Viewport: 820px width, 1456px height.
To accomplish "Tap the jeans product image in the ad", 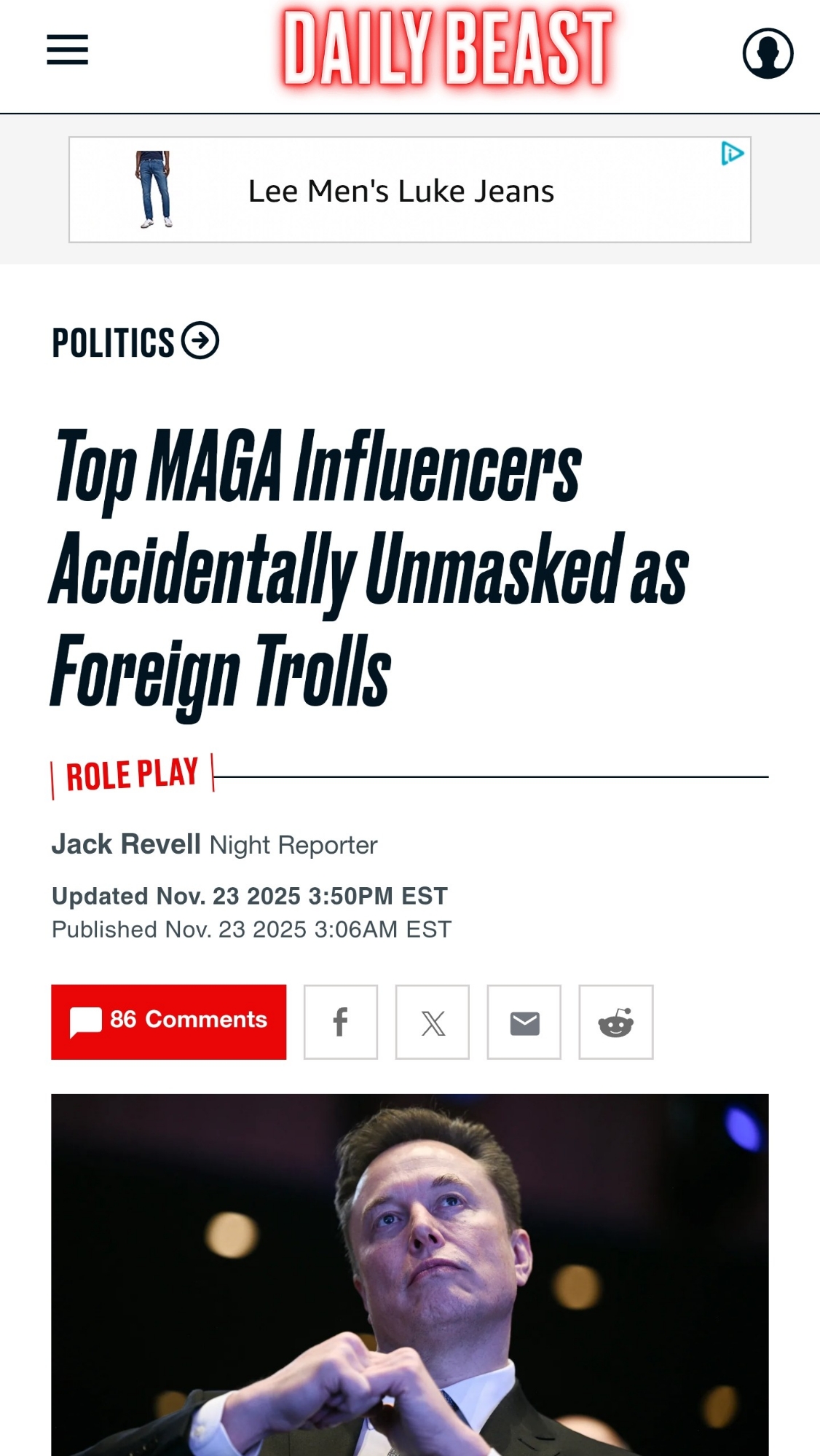I will coord(154,189).
